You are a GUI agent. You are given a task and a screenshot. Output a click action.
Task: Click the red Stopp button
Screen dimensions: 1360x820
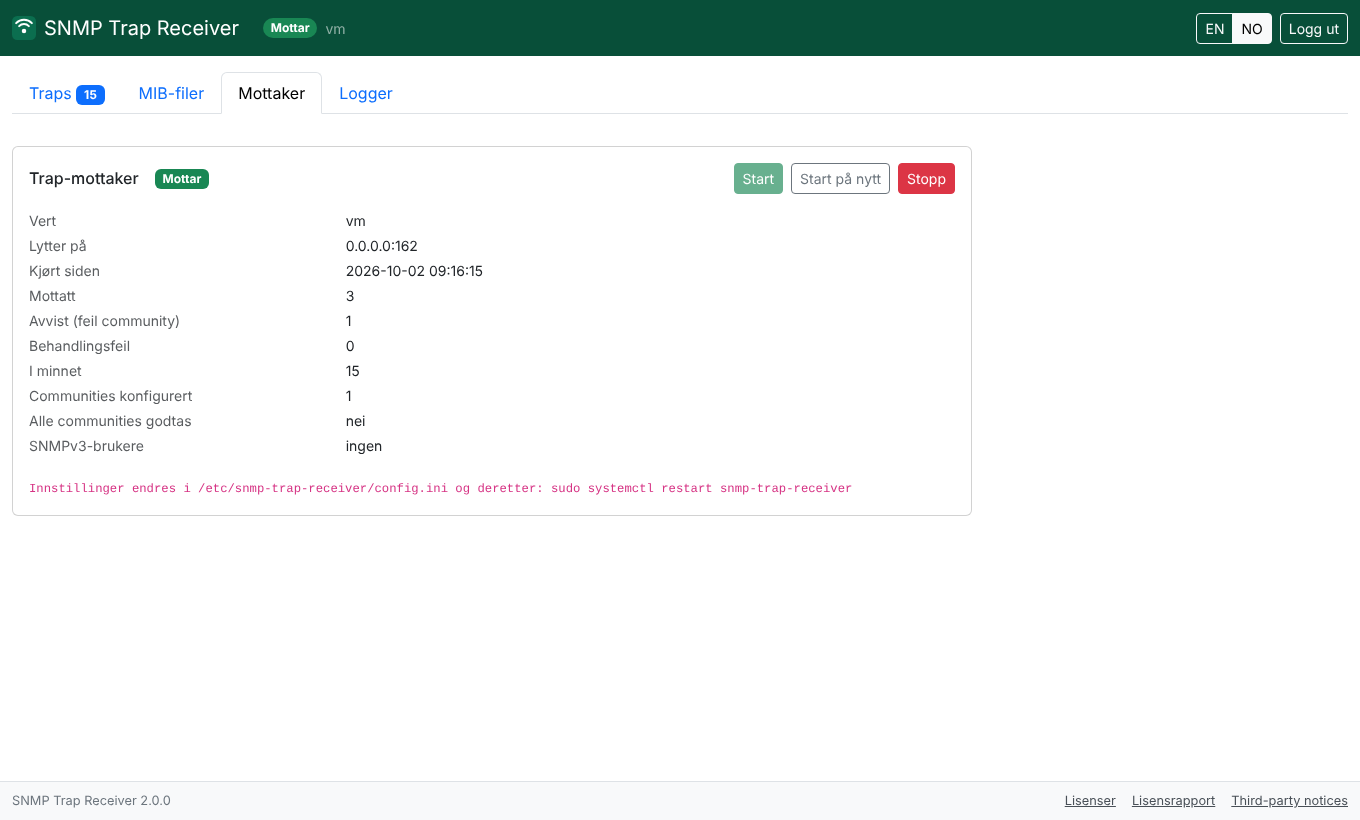pyautogui.click(x=926, y=179)
